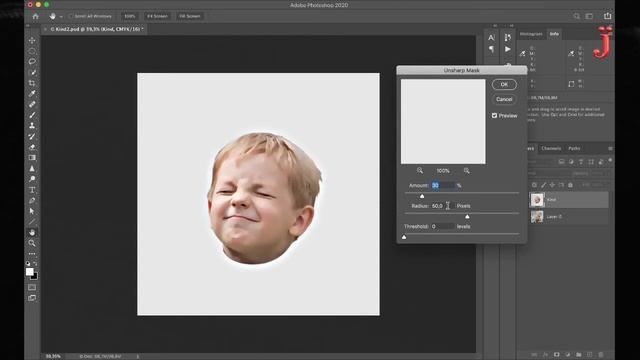Select the History Brush tool
Image resolution: width=640 pixels, height=360 pixels.
[32, 136]
